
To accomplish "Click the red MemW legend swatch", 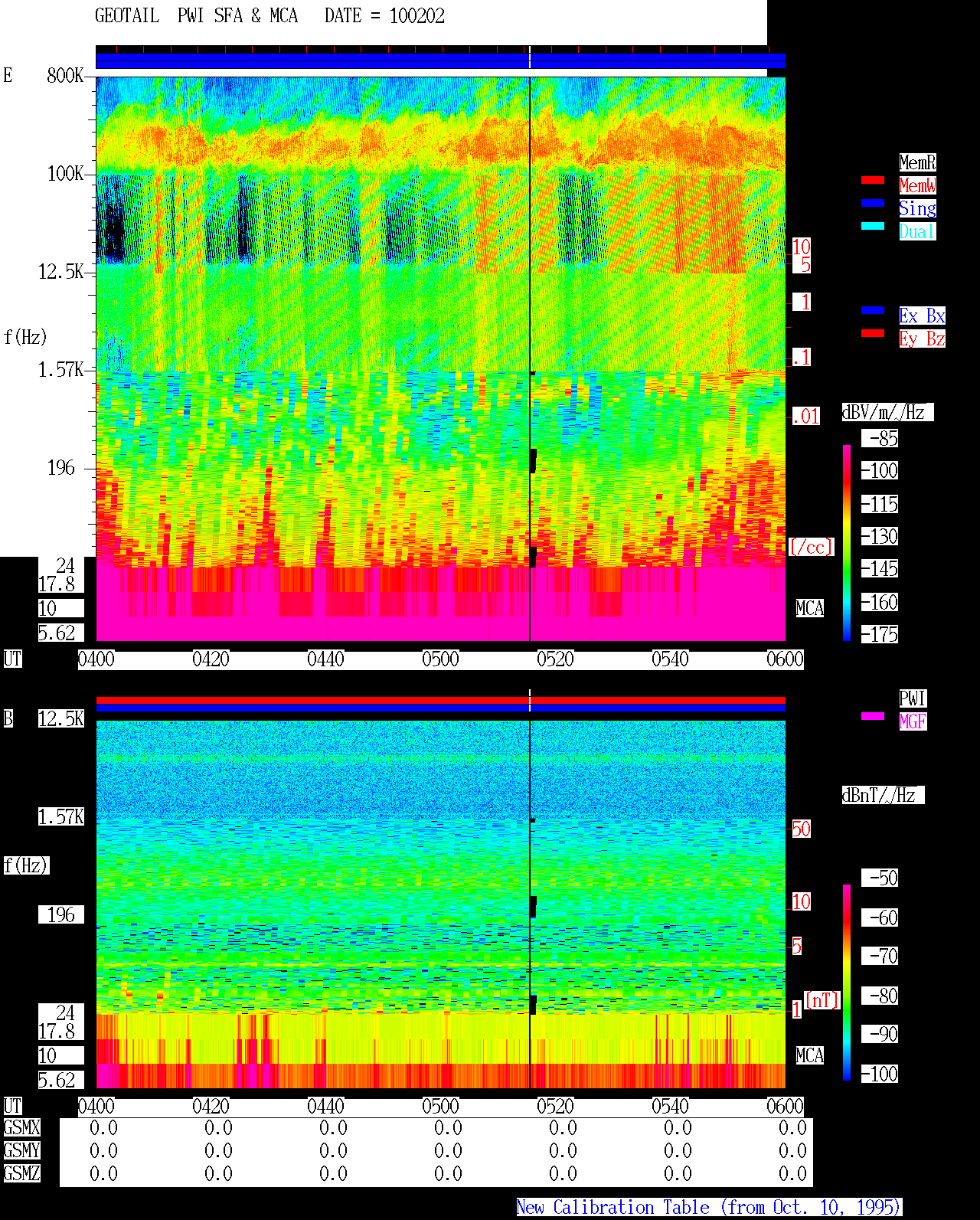I will click(x=873, y=180).
